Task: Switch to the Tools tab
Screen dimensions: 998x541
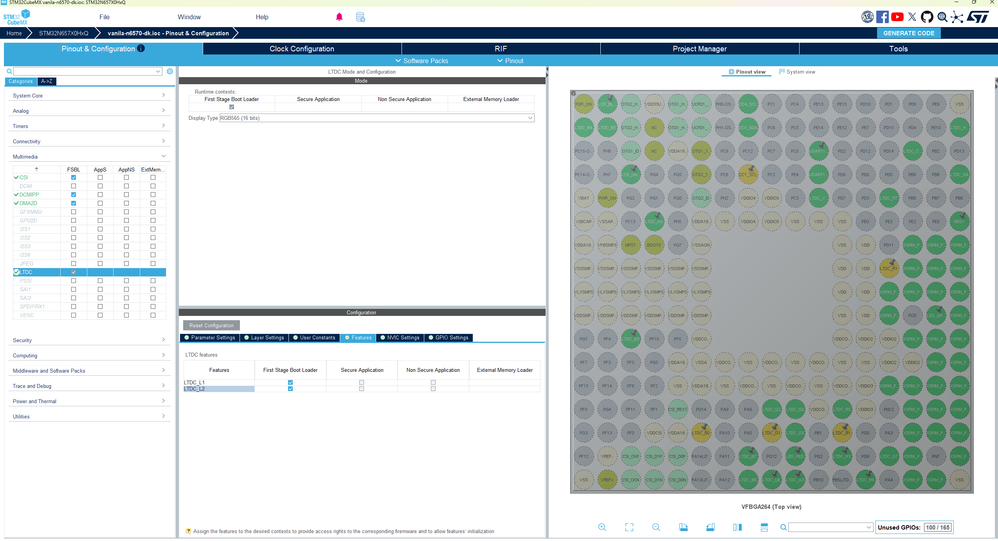Action: 898,48
